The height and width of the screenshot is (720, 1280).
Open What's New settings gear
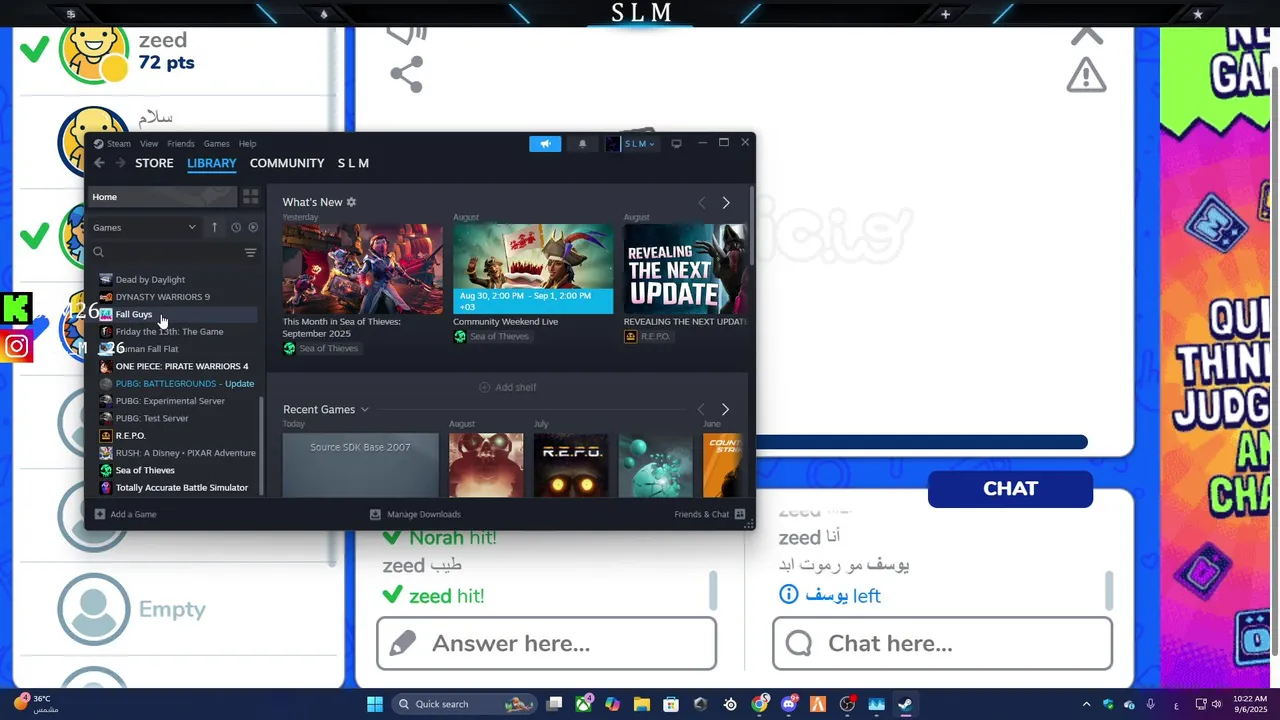tap(351, 202)
